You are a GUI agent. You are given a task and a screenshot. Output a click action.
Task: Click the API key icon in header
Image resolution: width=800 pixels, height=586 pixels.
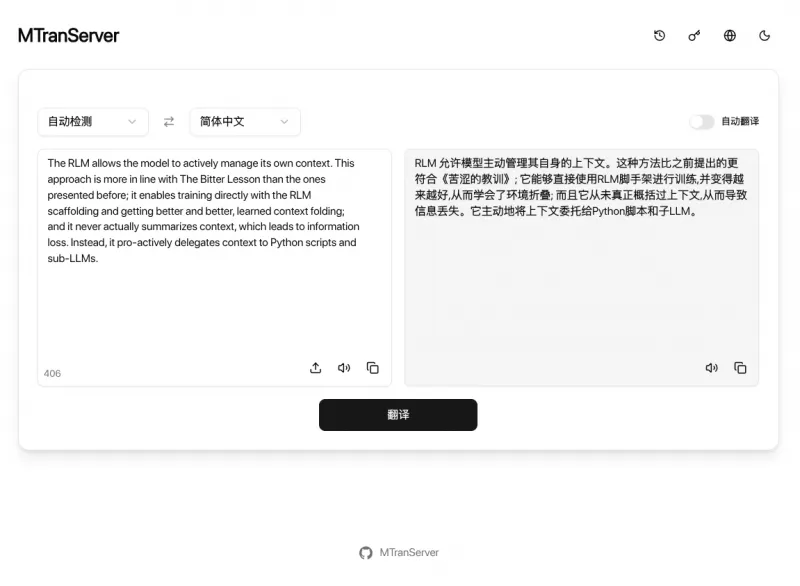coord(694,35)
